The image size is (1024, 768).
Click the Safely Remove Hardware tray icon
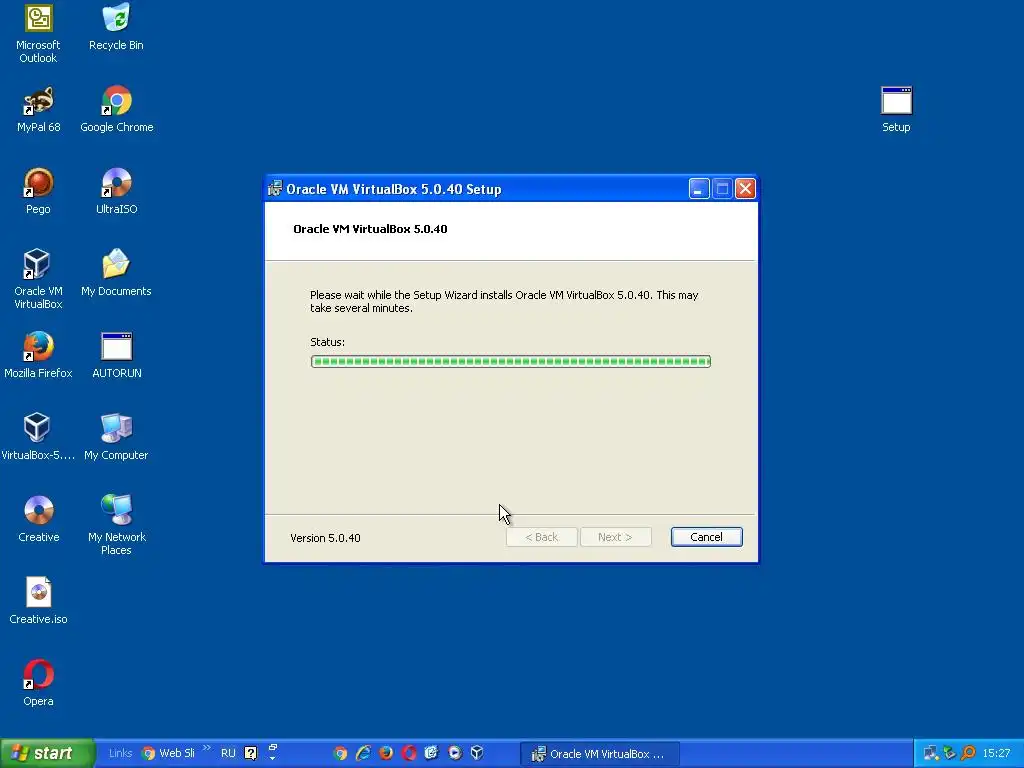click(950, 753)
